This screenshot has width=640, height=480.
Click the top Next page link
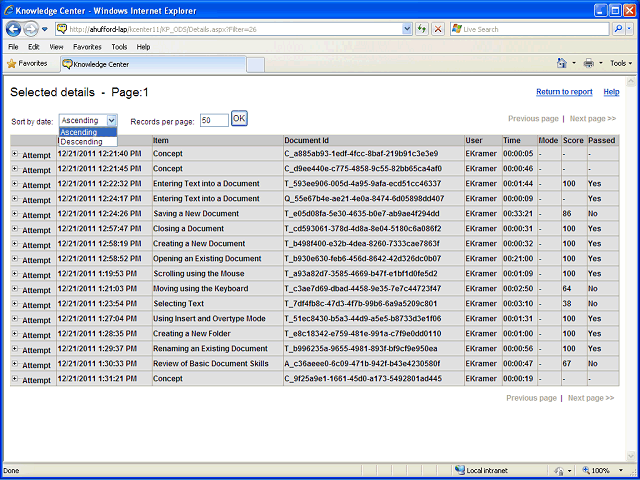tap(593, 119)
